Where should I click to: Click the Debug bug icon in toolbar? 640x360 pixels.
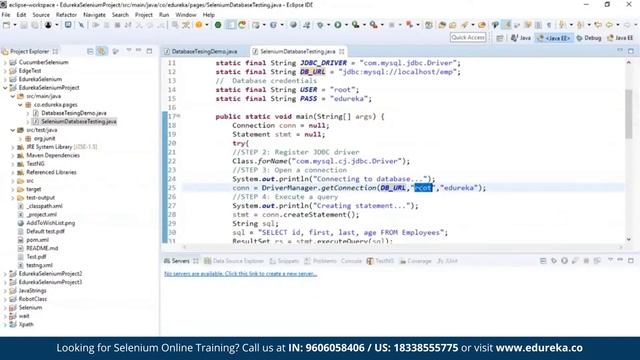320,25
